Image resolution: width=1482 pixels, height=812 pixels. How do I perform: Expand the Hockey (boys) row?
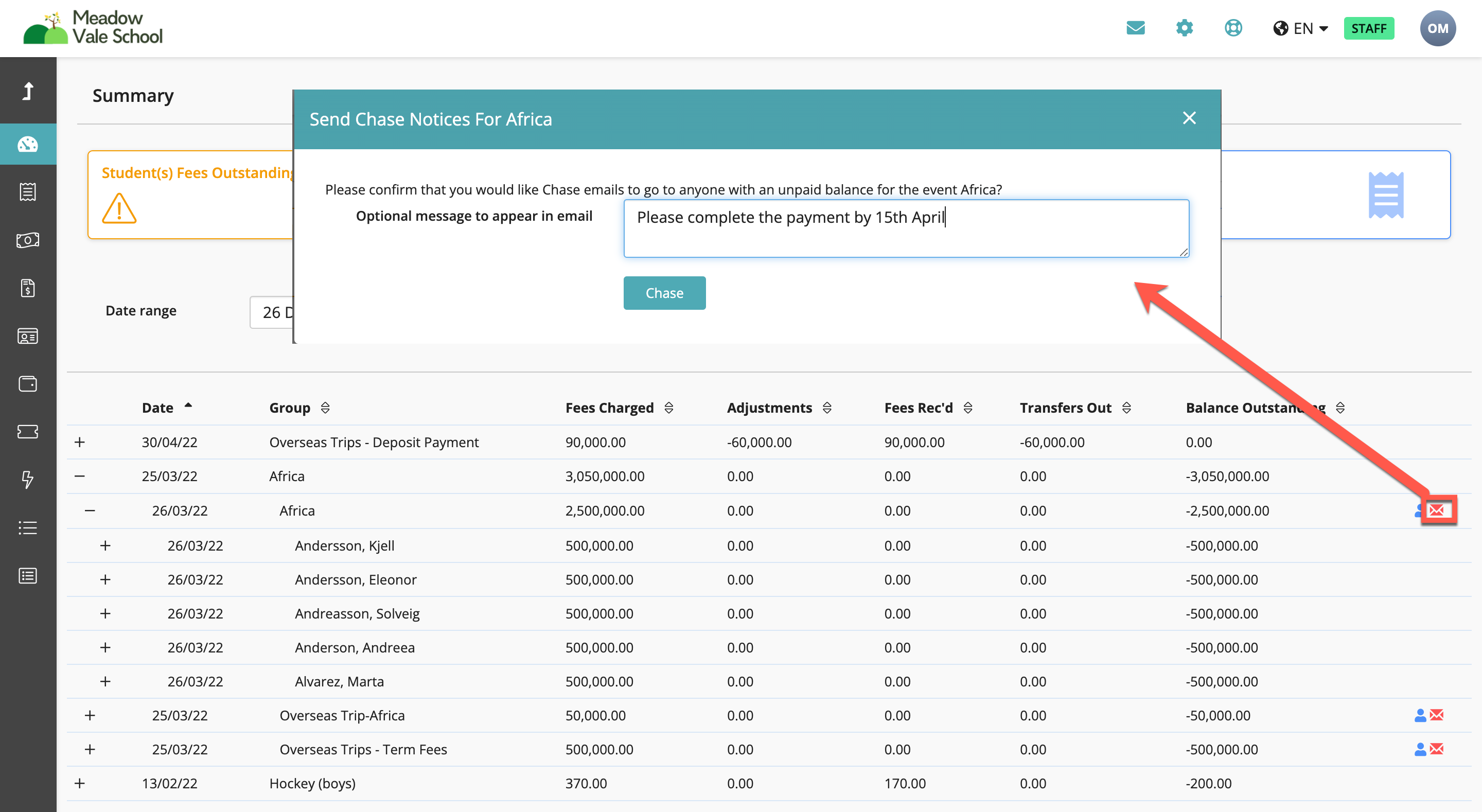pos(80,783)
